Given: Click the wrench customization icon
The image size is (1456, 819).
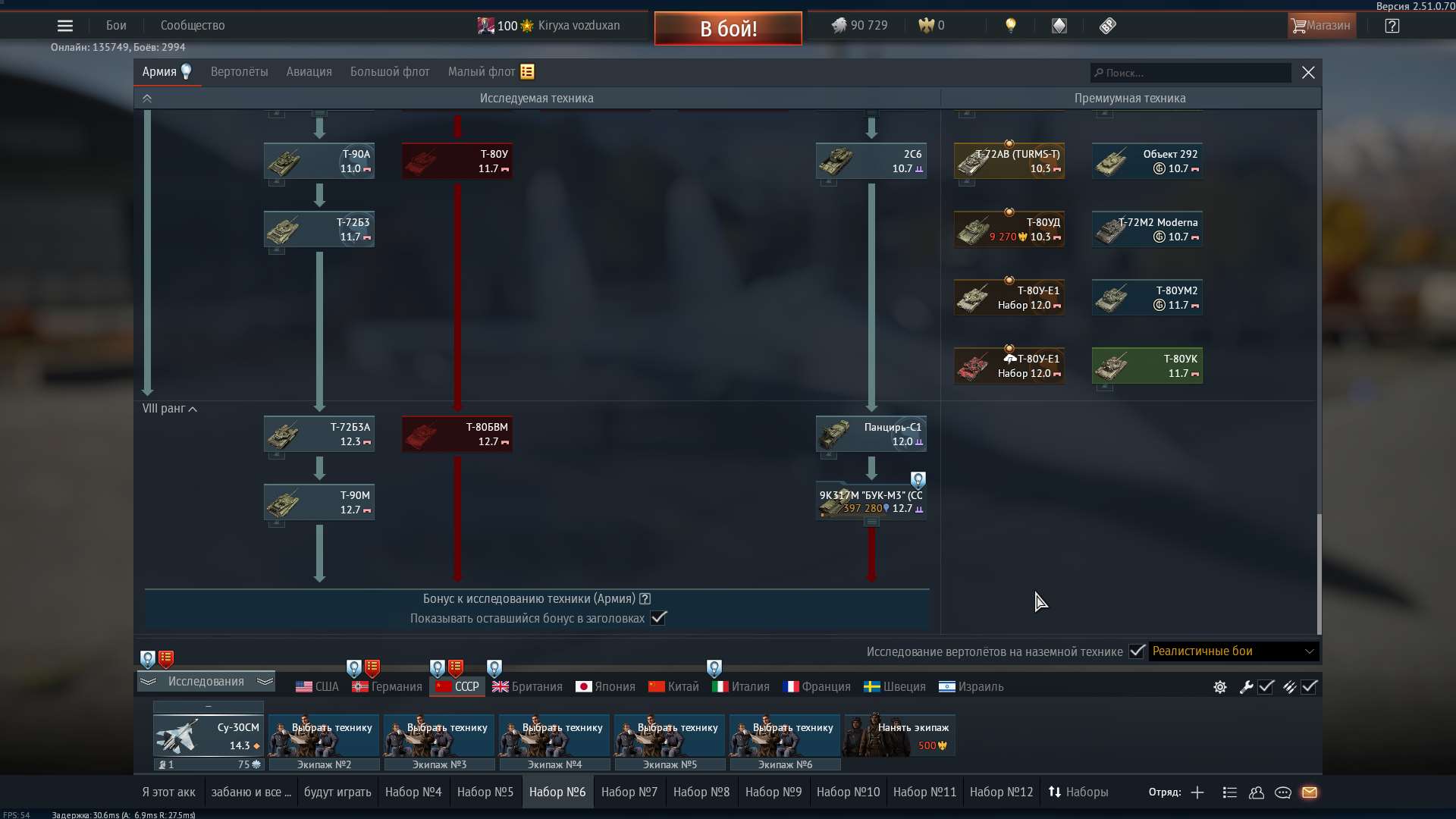Looking at the screenshot, I should point(1247,687).
